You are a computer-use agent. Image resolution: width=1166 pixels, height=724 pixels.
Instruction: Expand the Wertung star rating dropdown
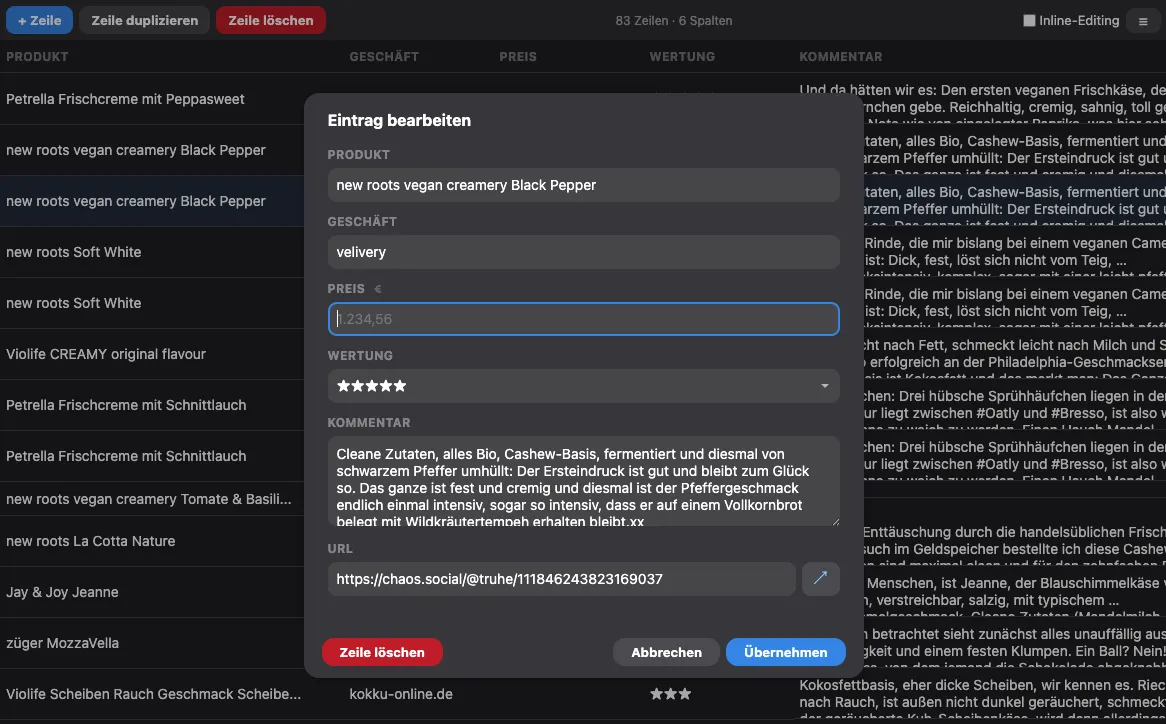tap(583, 386)
